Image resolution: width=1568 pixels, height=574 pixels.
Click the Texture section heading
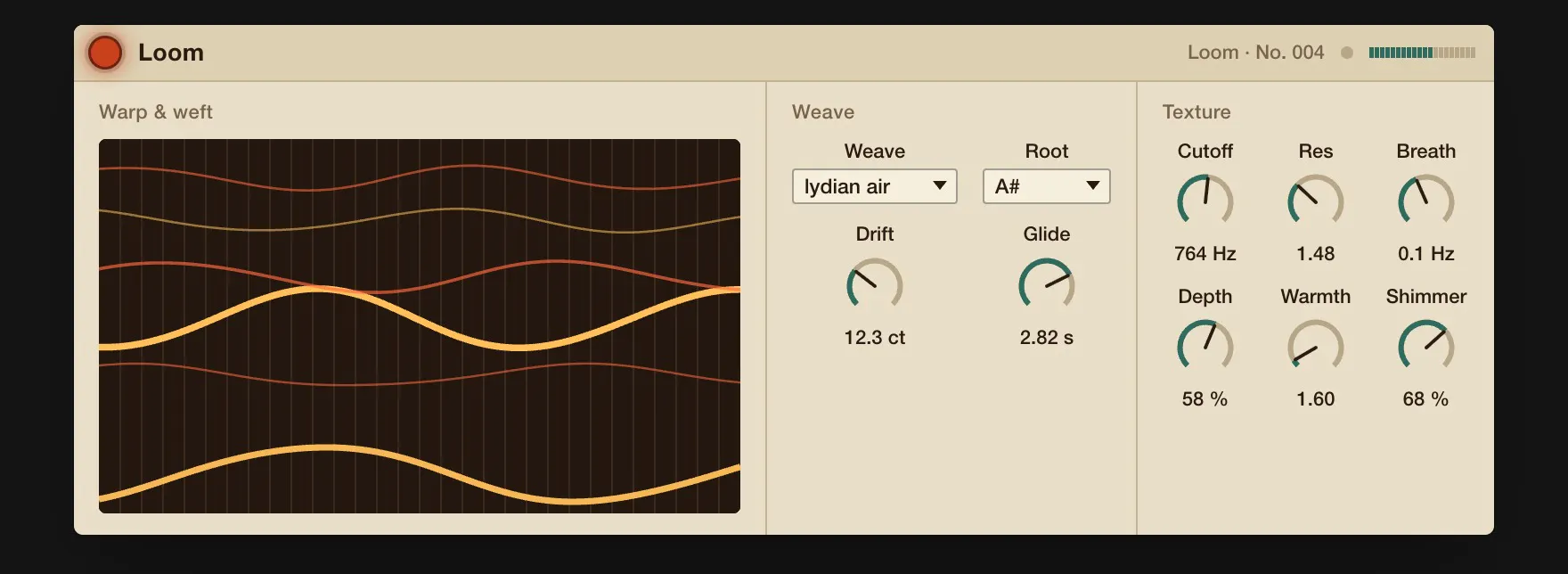(x=1196, y=112)
